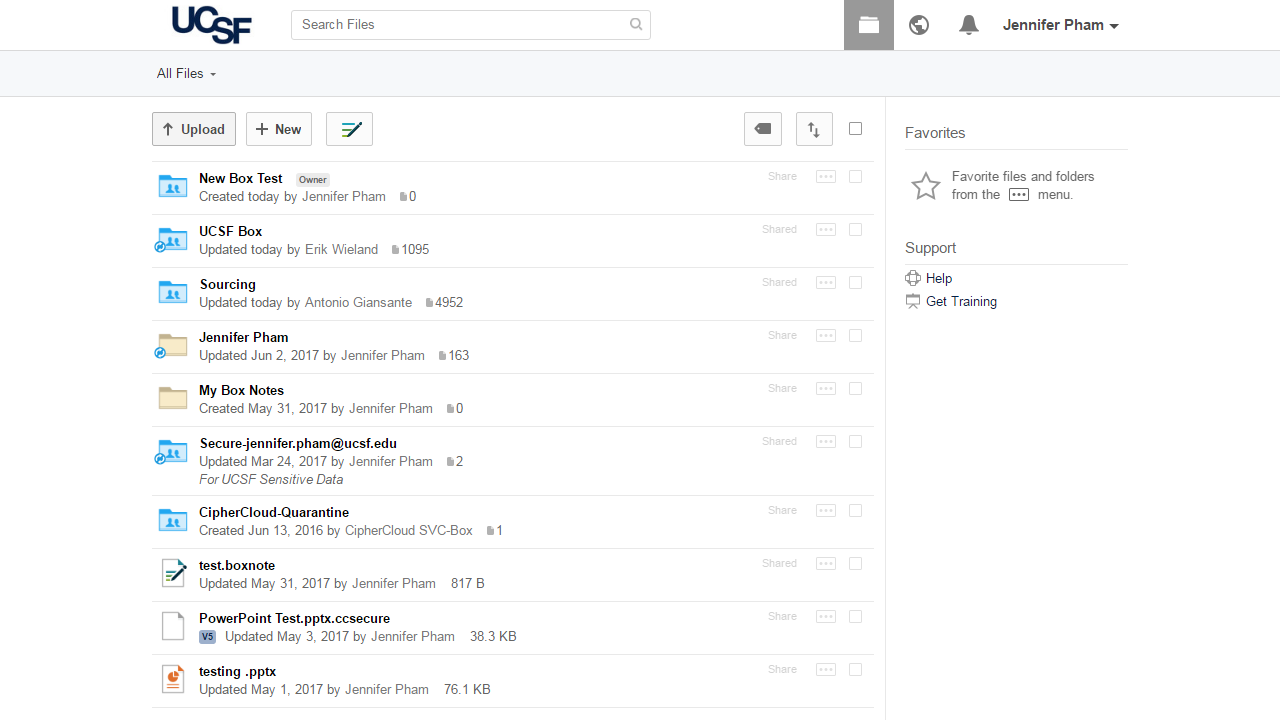1280x720 pixels.
Task: Check the UCSF Box checkbox
Action: (x=855, y=230)
